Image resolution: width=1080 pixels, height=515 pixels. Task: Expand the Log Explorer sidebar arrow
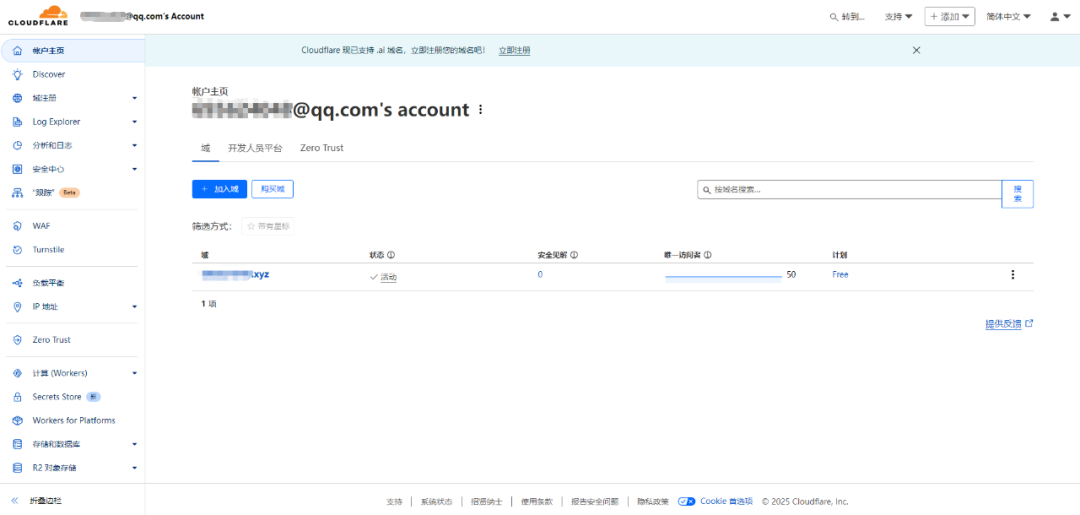tap(135, 122)
